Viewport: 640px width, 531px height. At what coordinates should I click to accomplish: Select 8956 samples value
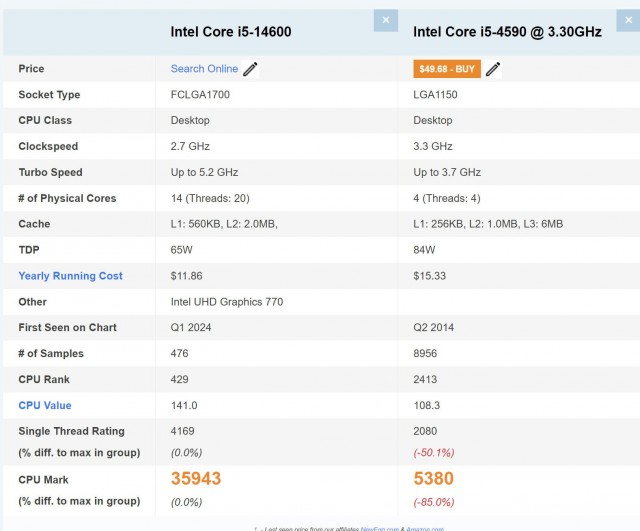tap(425, 353)
